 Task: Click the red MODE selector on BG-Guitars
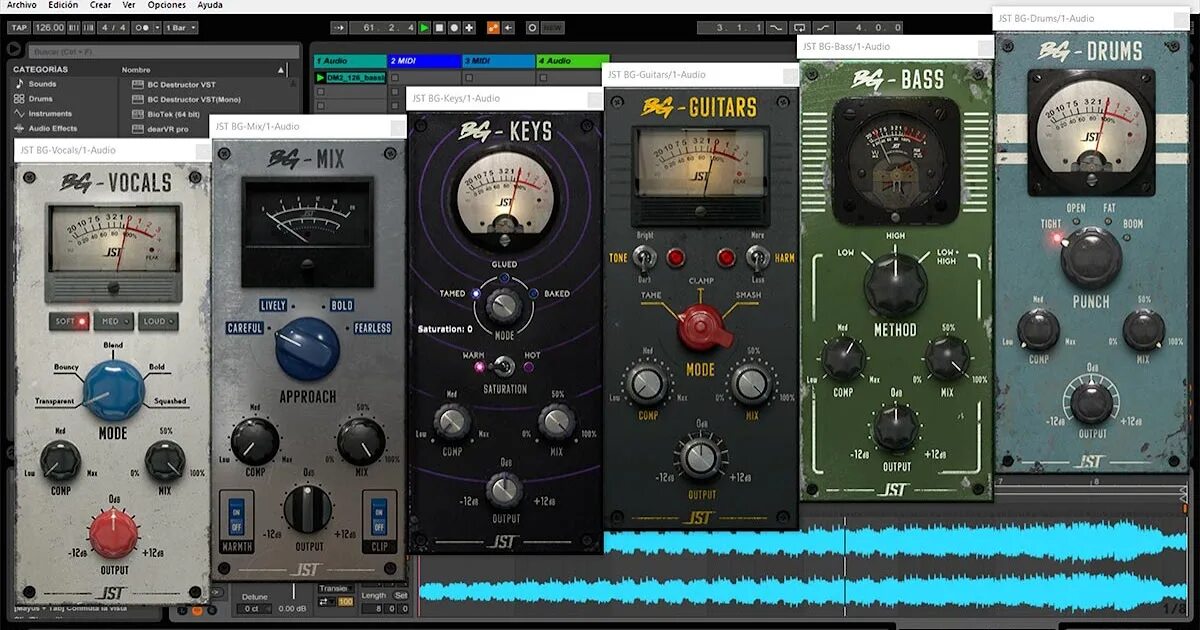pyautogui.click(x=702, y=326)
